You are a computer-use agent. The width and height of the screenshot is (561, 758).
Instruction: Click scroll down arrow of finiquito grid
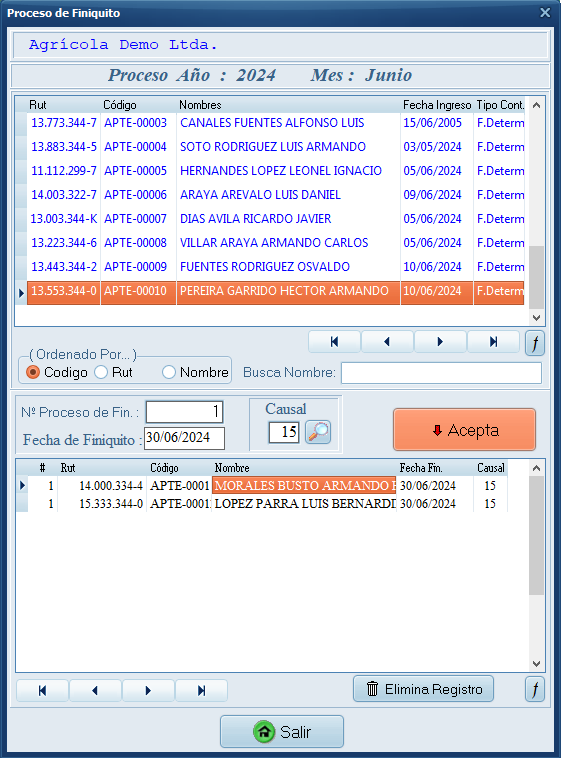(x=536, y=664)
